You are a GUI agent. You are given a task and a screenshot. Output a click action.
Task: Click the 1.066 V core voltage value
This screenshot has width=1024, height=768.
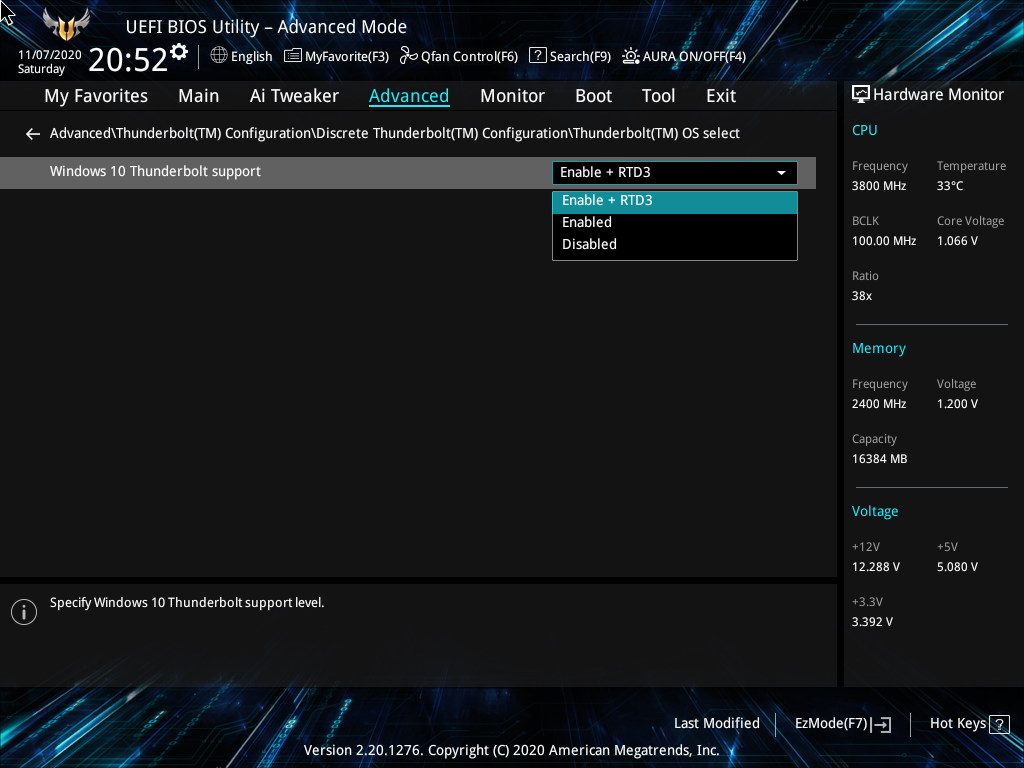[957, 241]
